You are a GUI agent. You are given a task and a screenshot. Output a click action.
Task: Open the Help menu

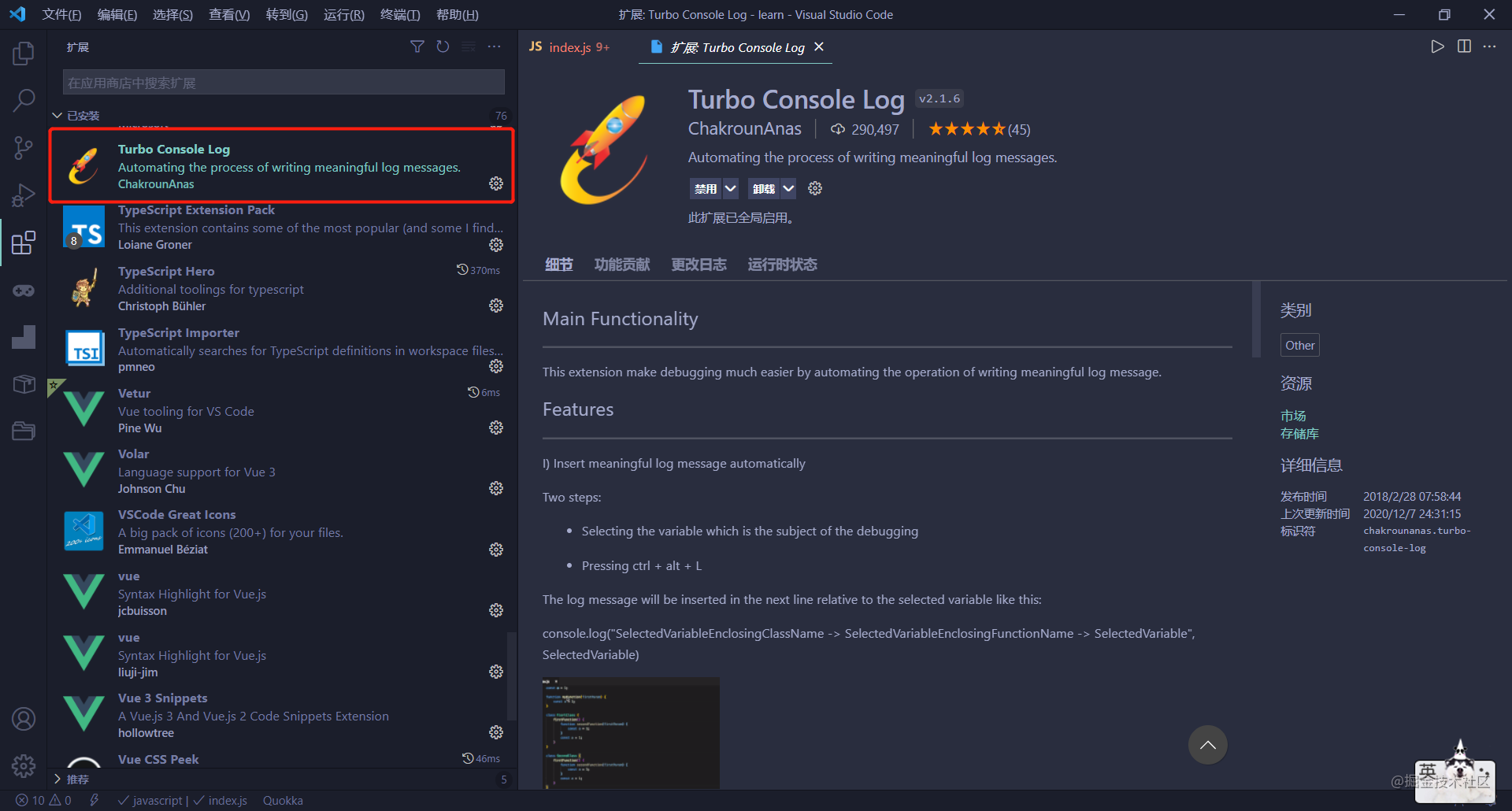457,14
